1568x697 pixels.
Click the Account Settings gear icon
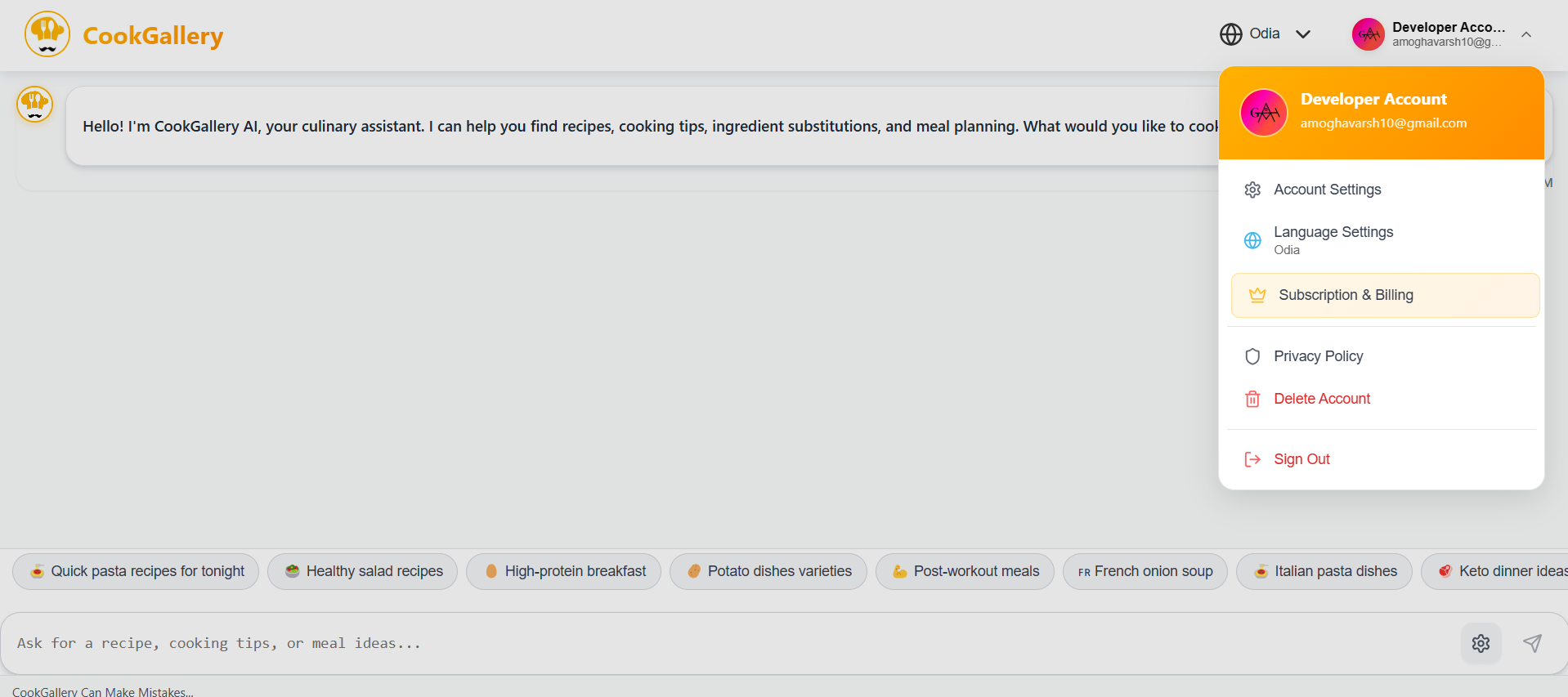click(1252, 189)
